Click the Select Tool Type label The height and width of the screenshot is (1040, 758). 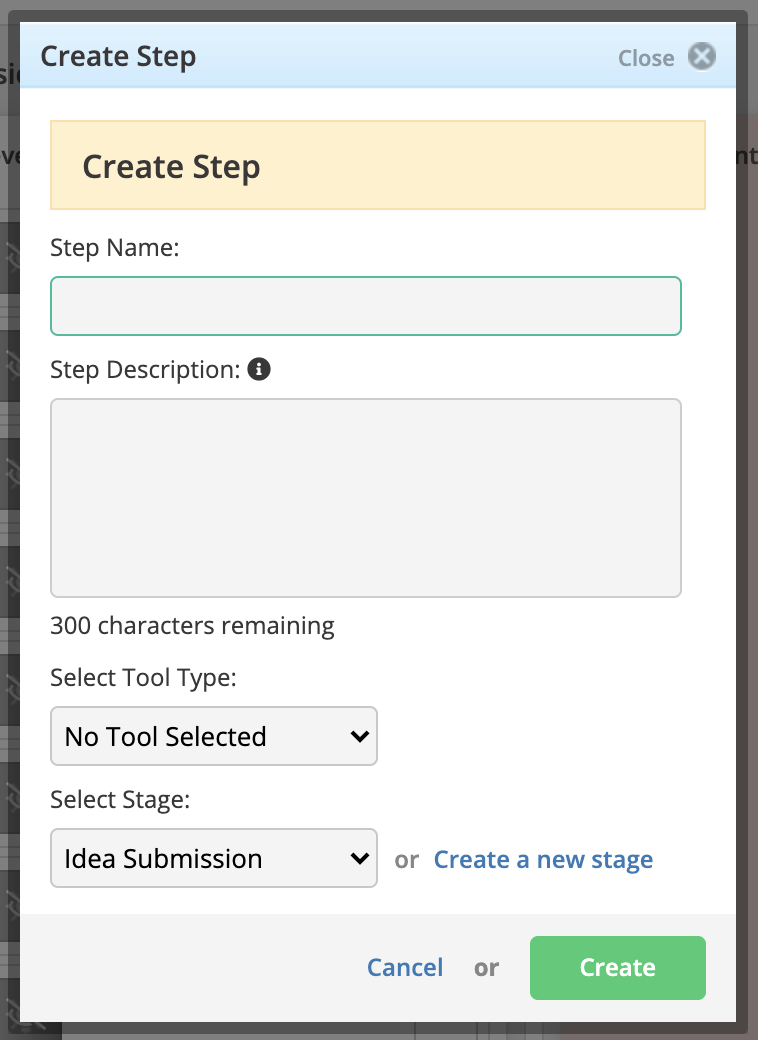(x=143, y=678)
